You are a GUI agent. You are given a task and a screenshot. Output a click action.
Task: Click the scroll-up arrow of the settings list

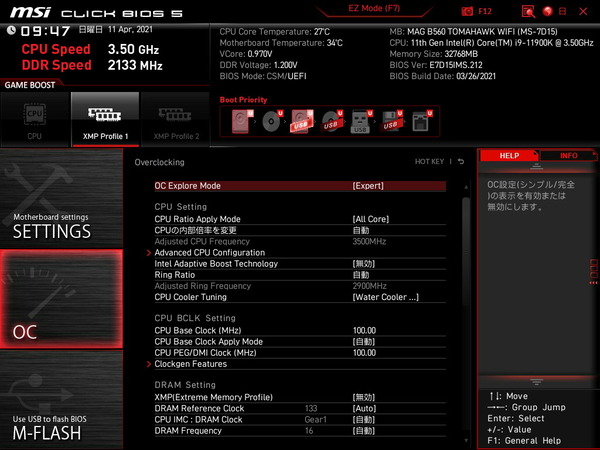point(466,187)
